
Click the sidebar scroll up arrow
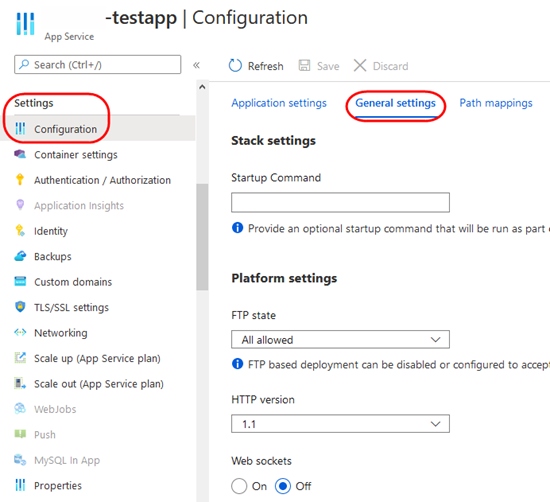click(x=202, y=87)
